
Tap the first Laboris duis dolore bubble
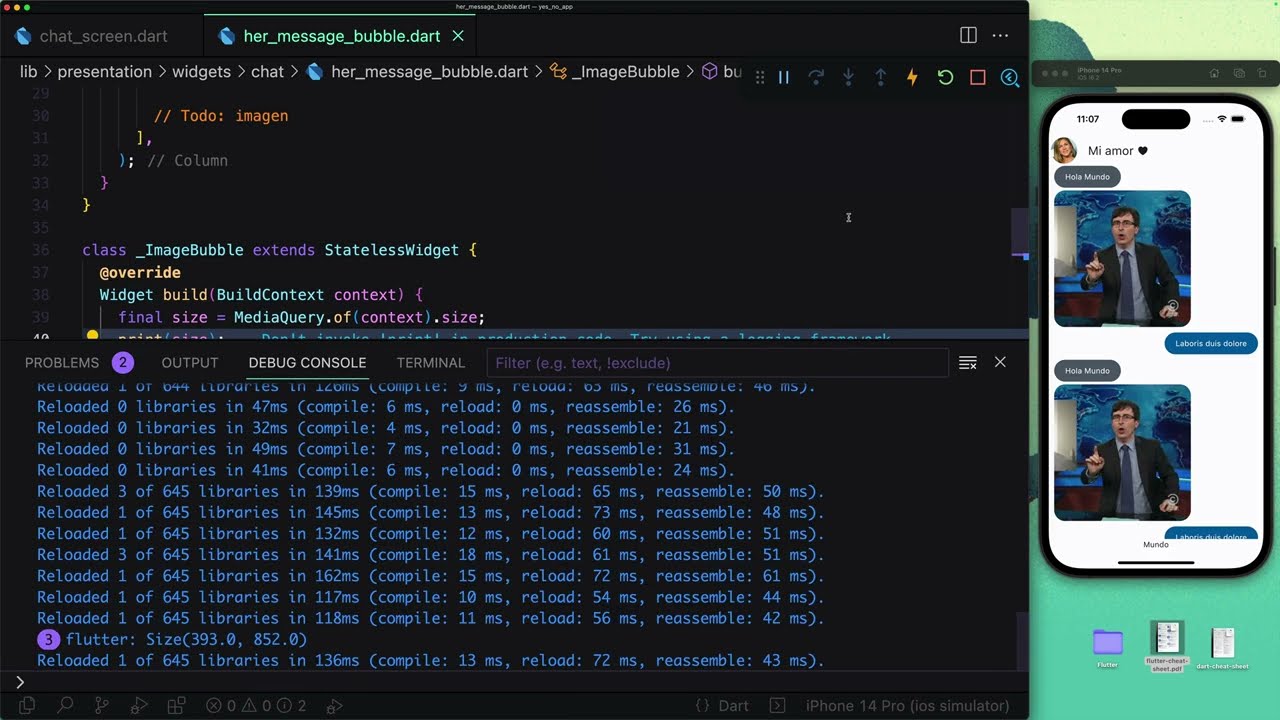tap(1211, 343)
